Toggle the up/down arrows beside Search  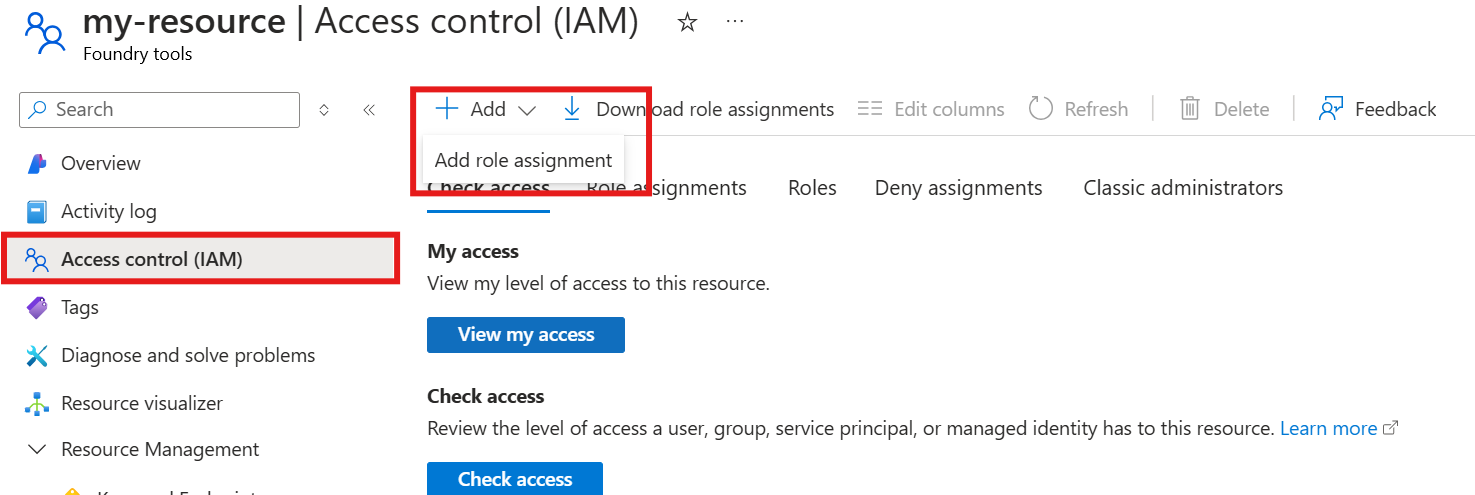(x=324, y=110)
